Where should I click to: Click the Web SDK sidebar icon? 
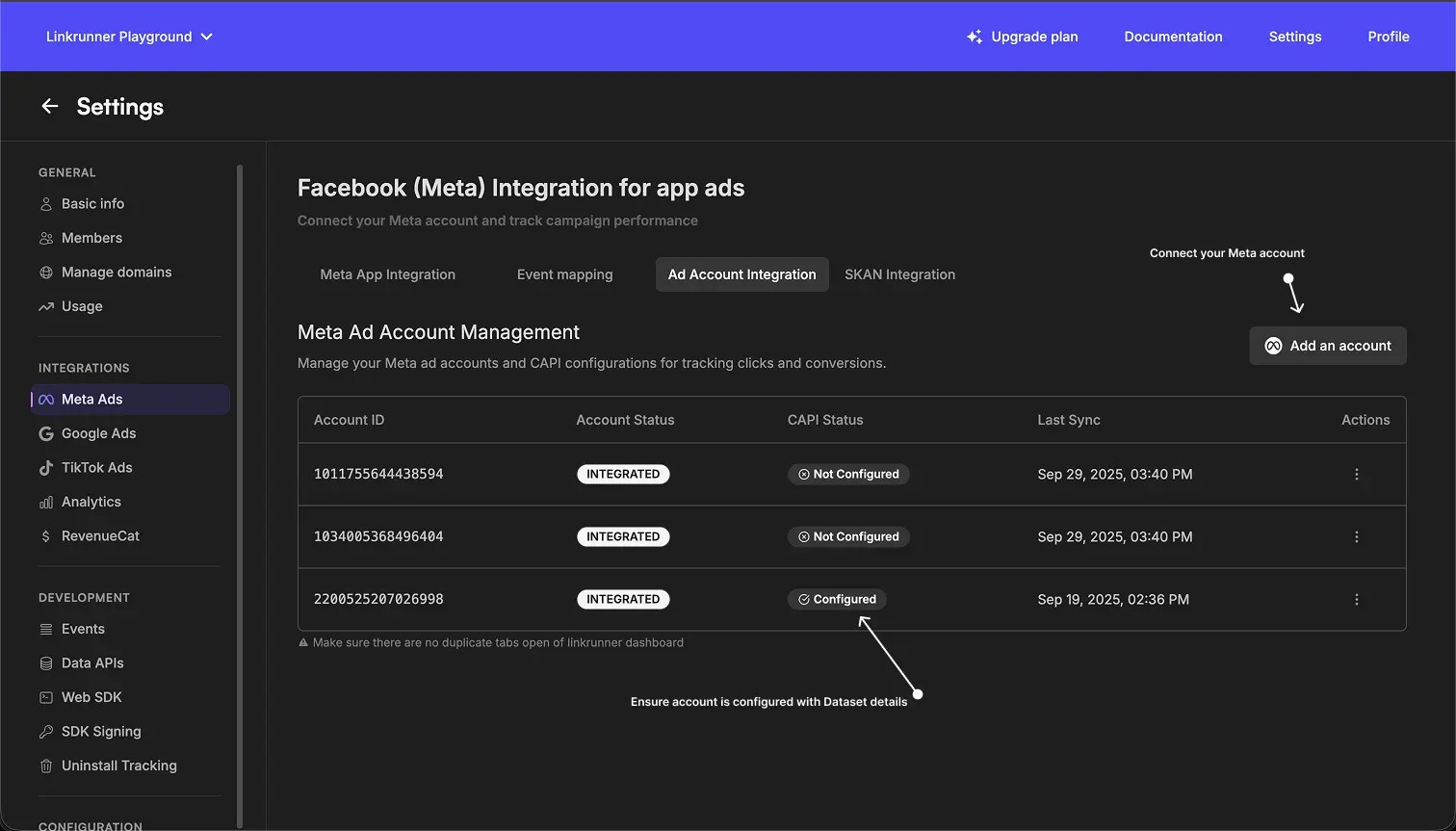tap(44, 696)
